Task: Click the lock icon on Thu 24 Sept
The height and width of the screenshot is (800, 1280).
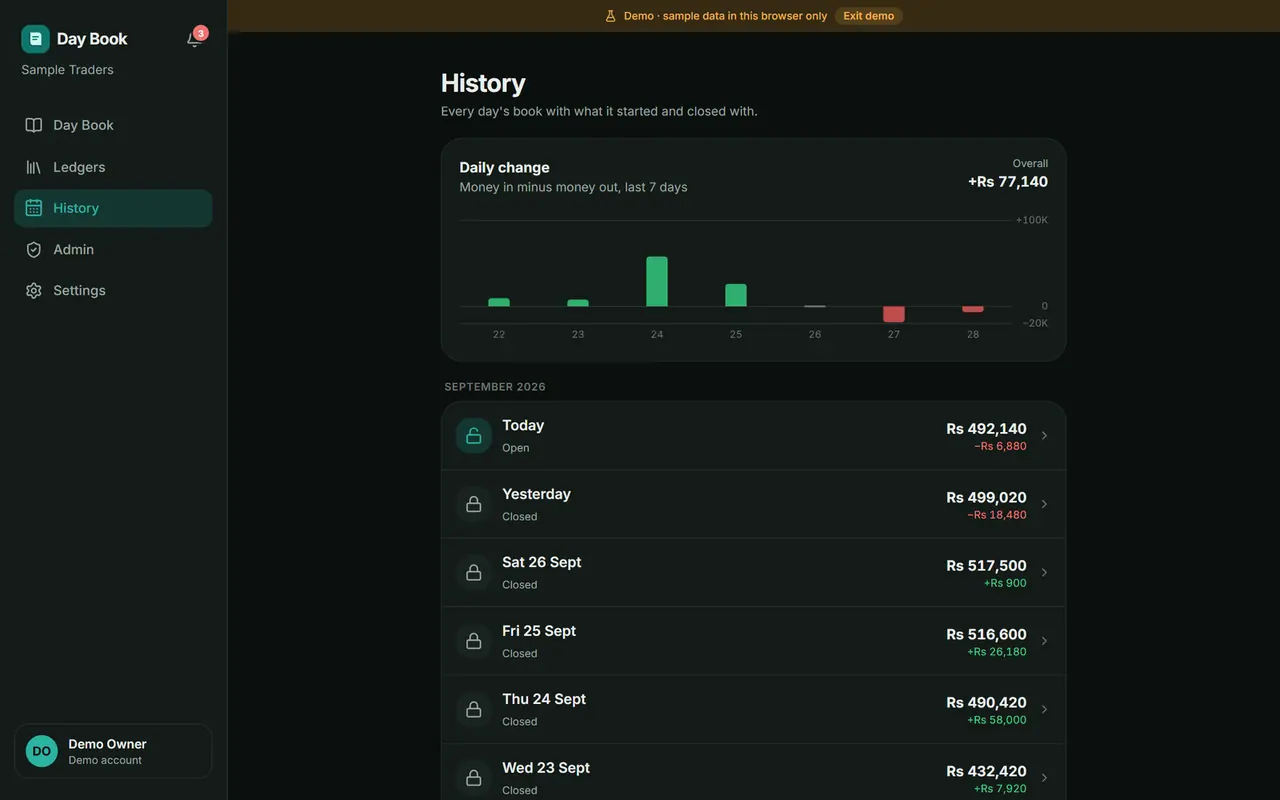Action: coord(474,710)
